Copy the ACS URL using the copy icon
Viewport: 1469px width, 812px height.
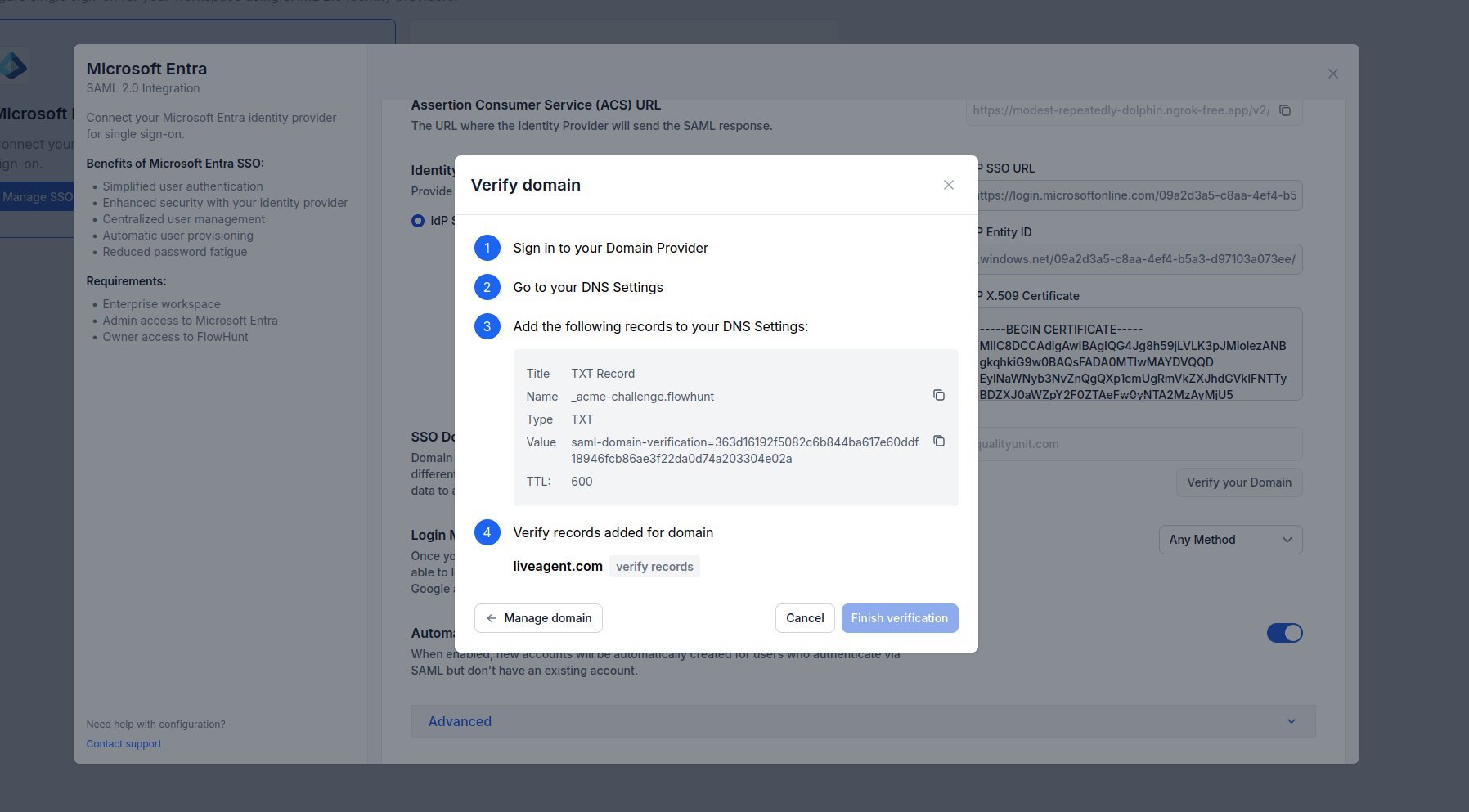[x=1286, y=110]
